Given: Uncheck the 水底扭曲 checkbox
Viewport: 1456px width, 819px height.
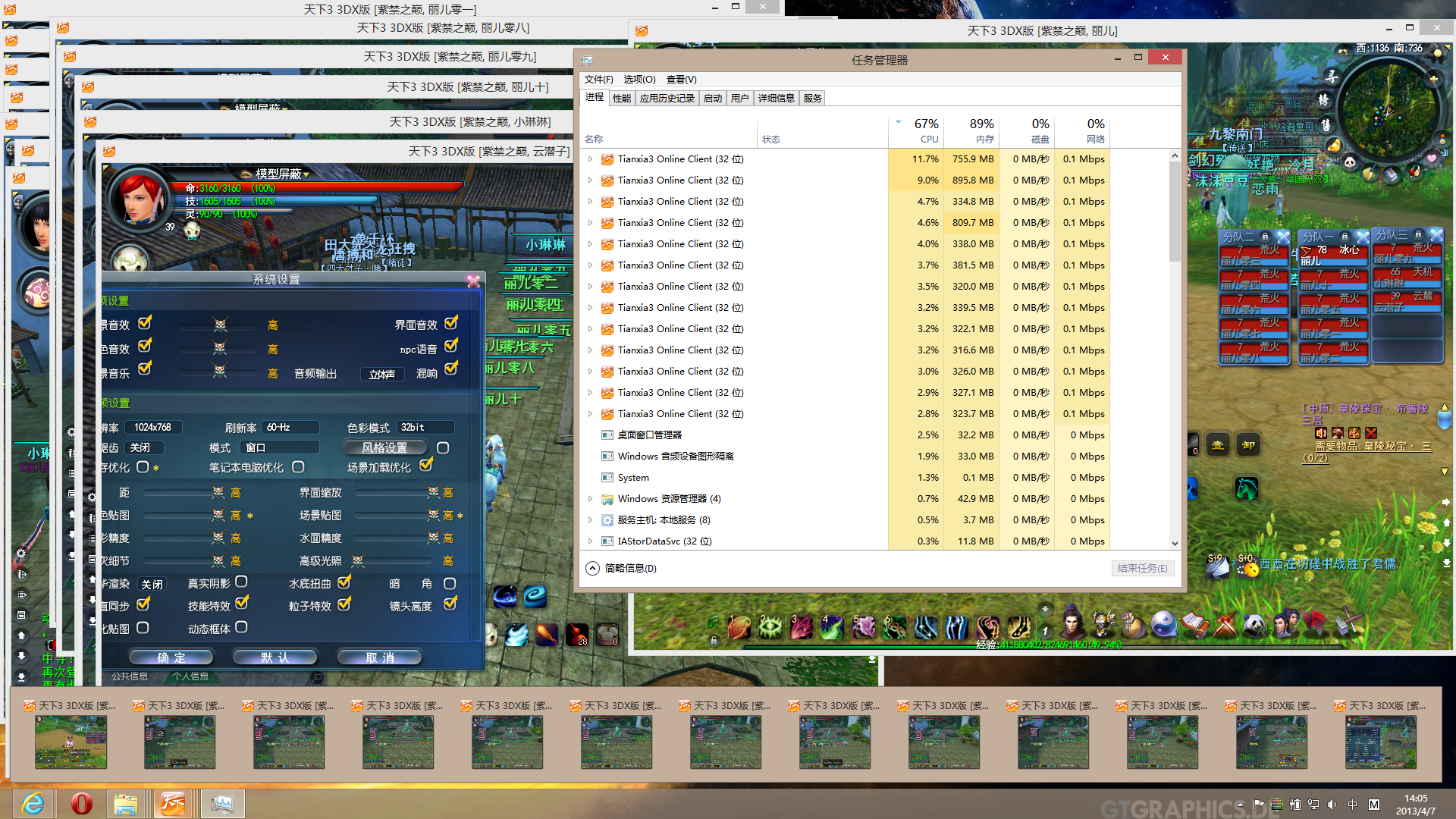Looking at the screenshot, I should 344,582.
